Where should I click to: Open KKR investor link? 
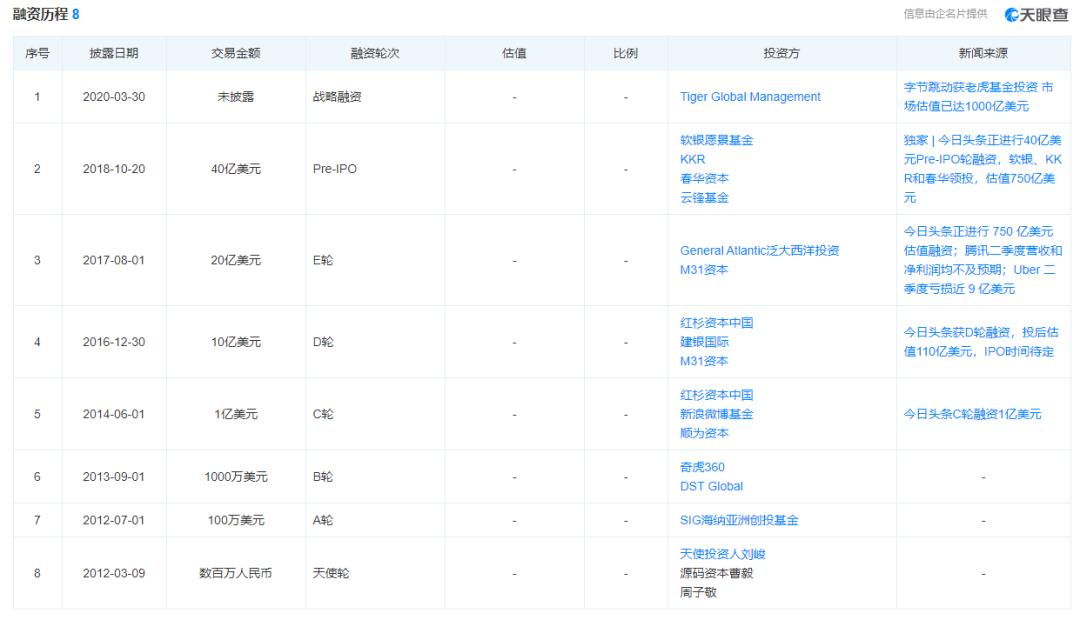pyautogui.click(x=692, y=160)
